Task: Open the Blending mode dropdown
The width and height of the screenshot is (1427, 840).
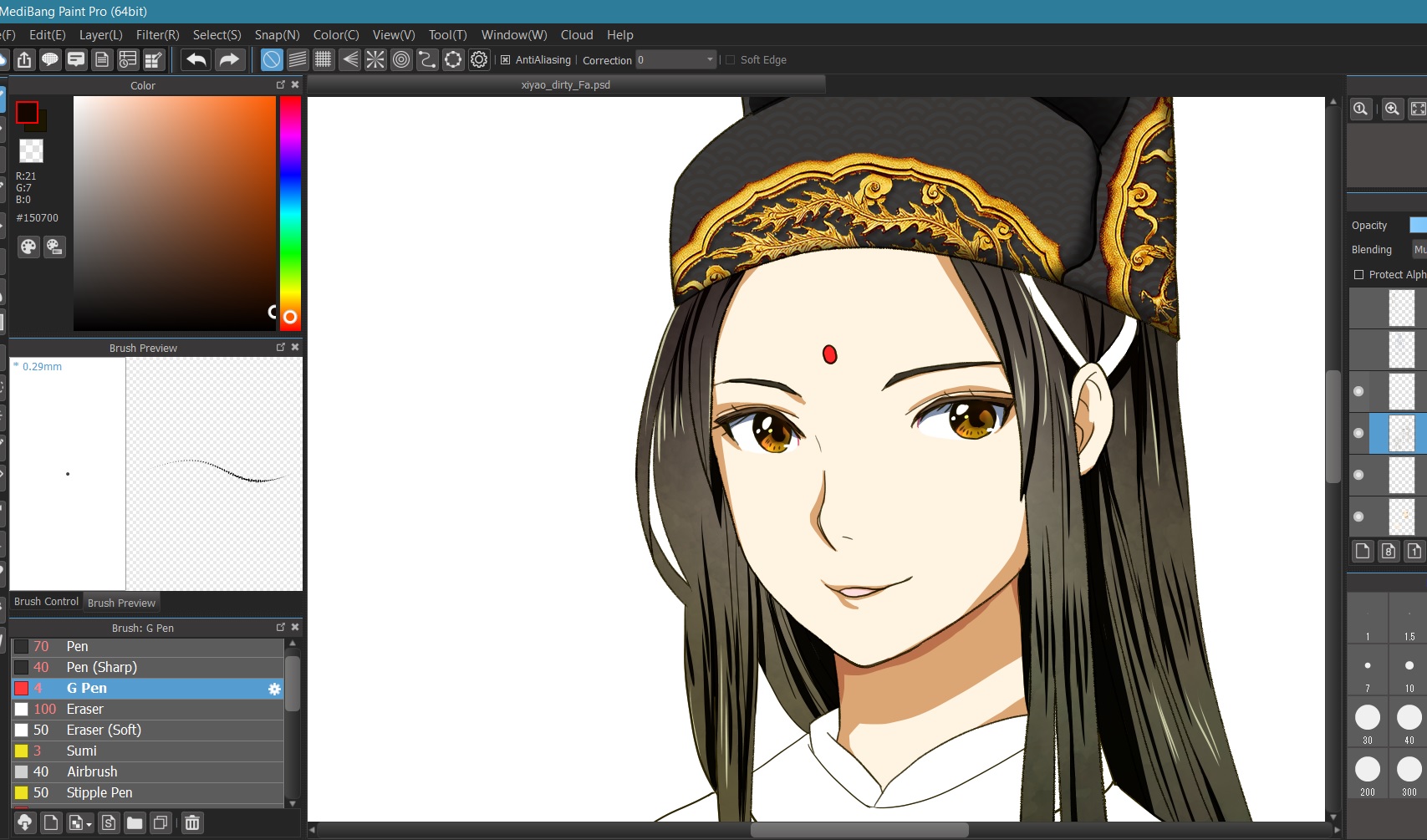Action: (x=1419, y=249)
